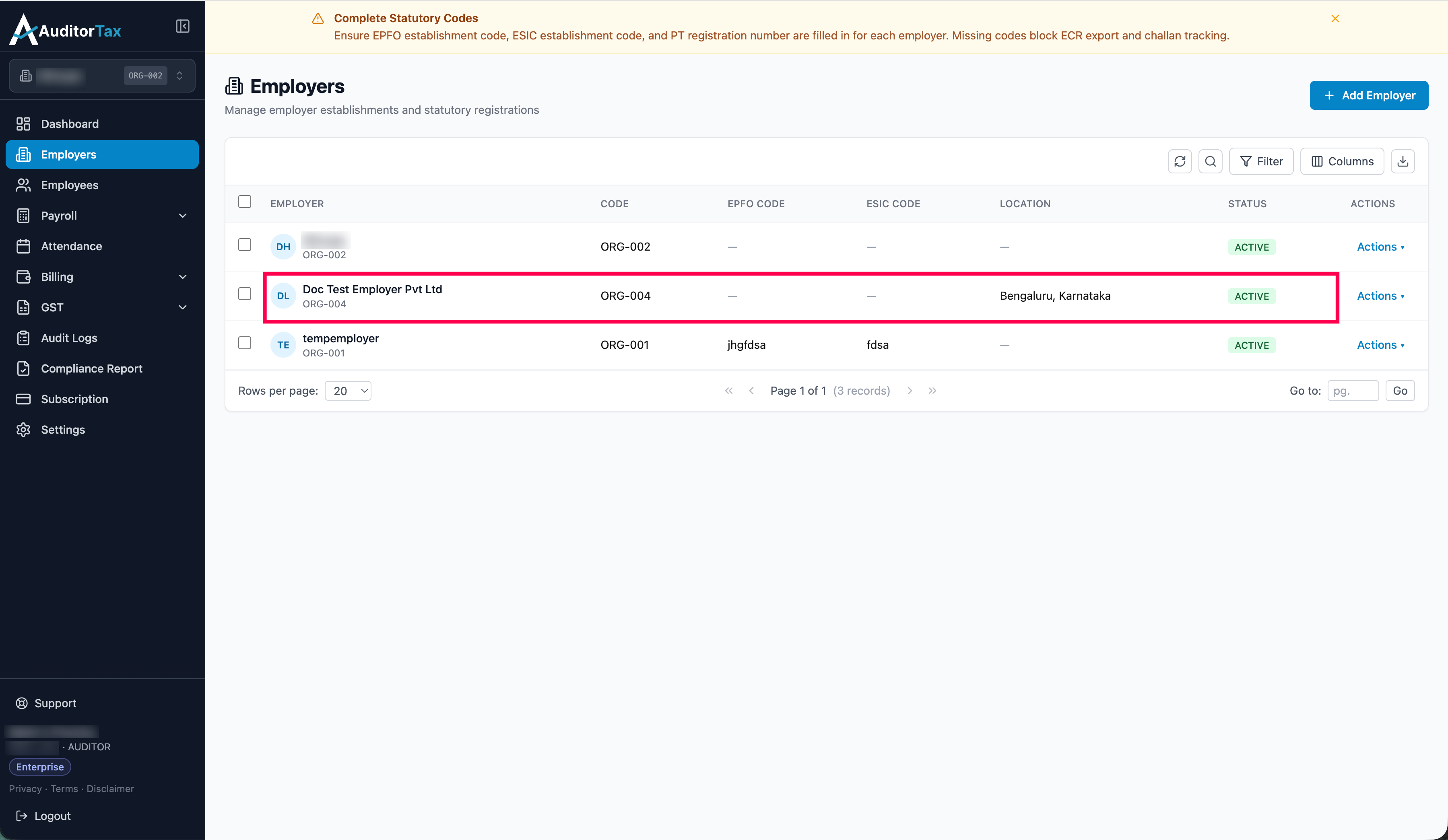Collapse the sidebar panel icon
Image resolution: width=1448 pixels, height=840 pixels.
point(182,27)
